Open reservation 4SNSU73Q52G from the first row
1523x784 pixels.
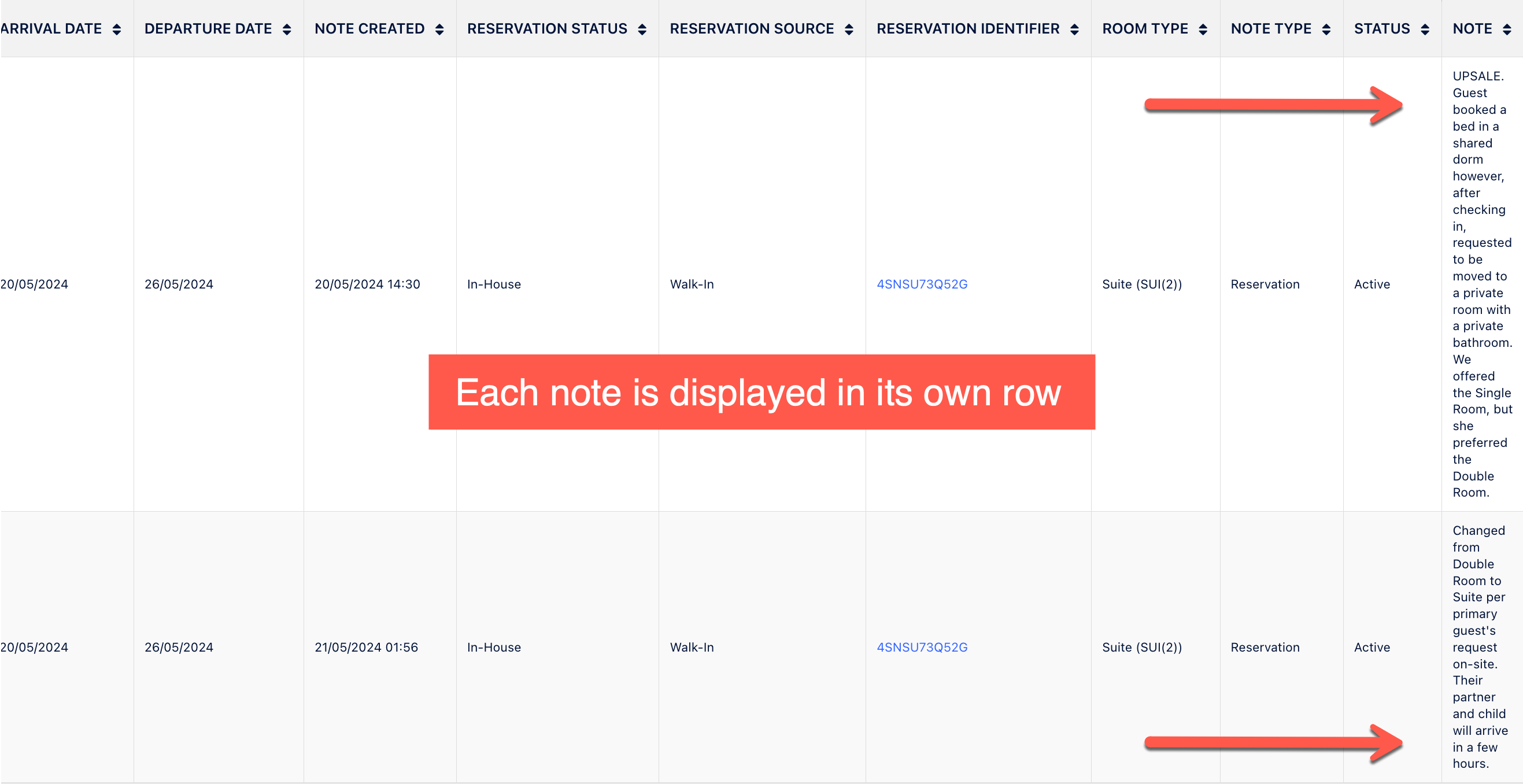[x=922, y=284]
